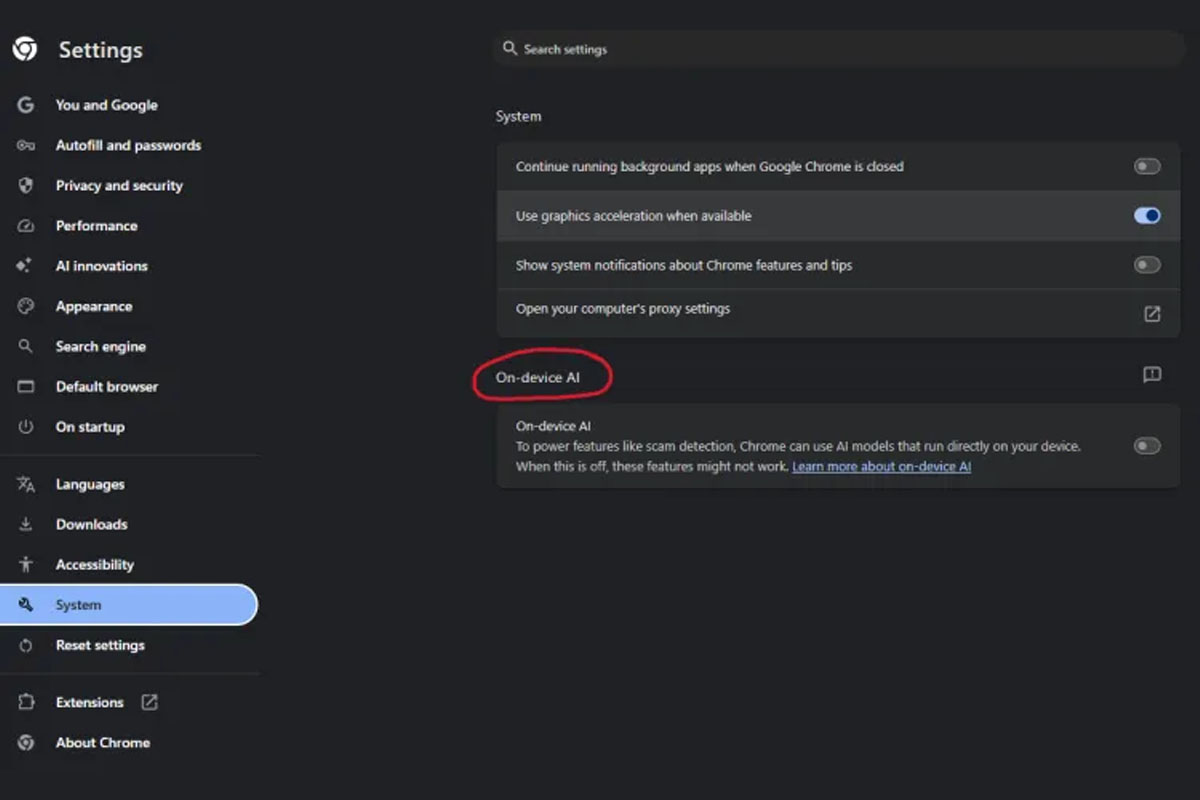Enable the On-device AI toggle
This screenshot has height=800, width=1200.
pyautogui.click(x=1147, y=446)
